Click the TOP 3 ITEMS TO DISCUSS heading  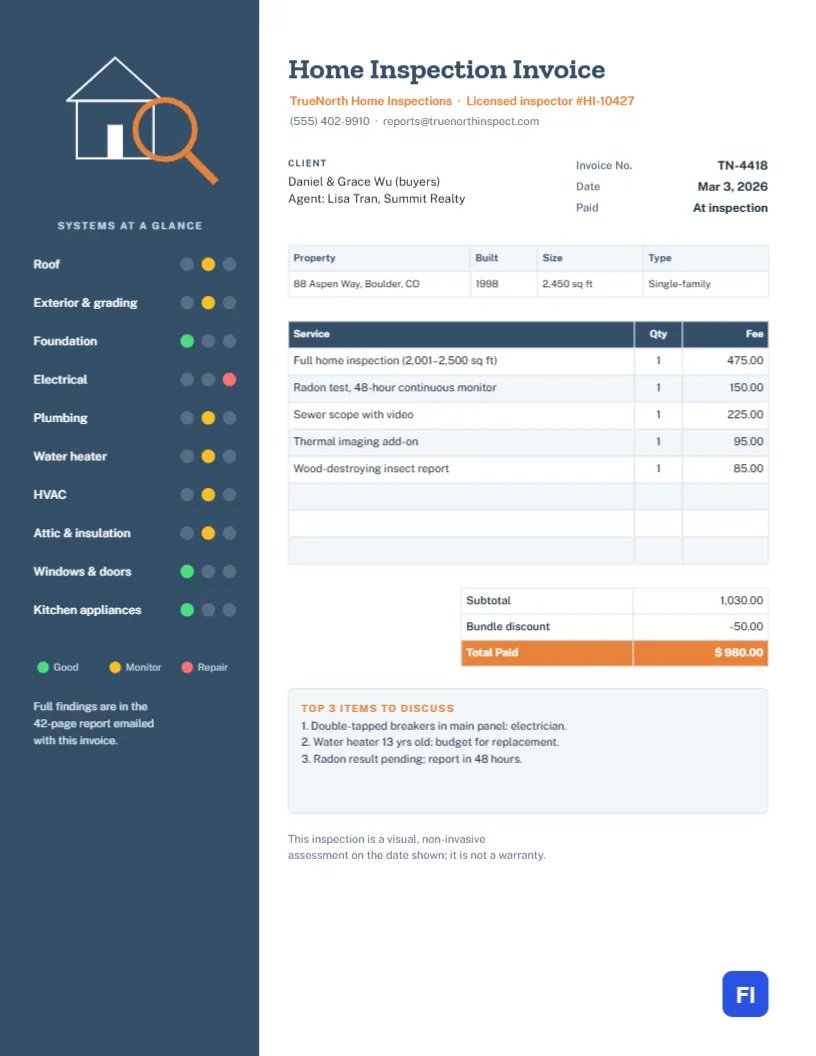pyautogui.click(x=378, y=708)
